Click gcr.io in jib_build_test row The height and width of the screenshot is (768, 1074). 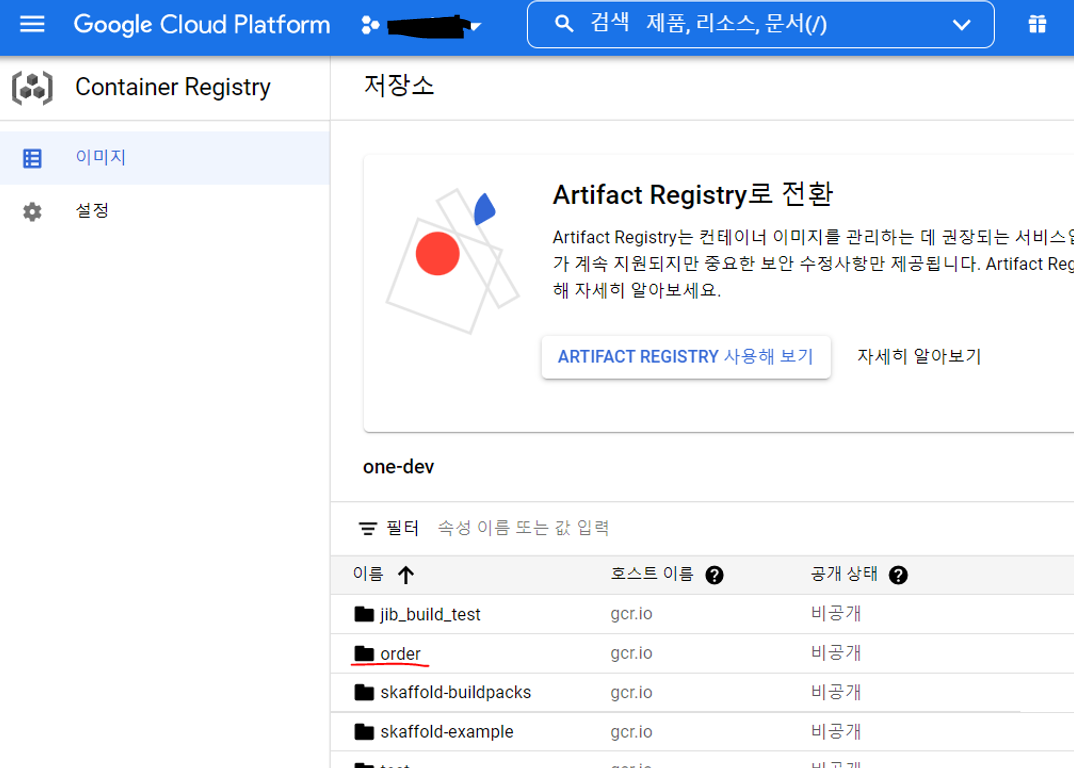[631, 614]
